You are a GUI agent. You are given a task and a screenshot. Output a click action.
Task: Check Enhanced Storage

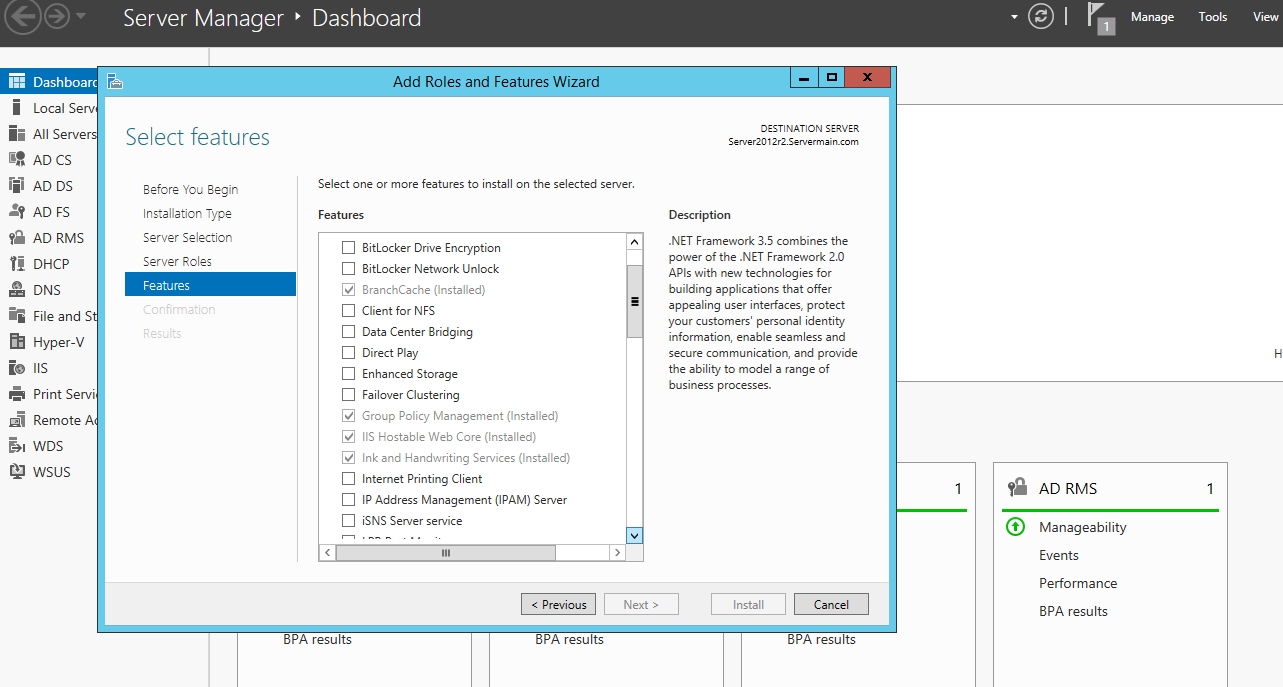point(349,373)
